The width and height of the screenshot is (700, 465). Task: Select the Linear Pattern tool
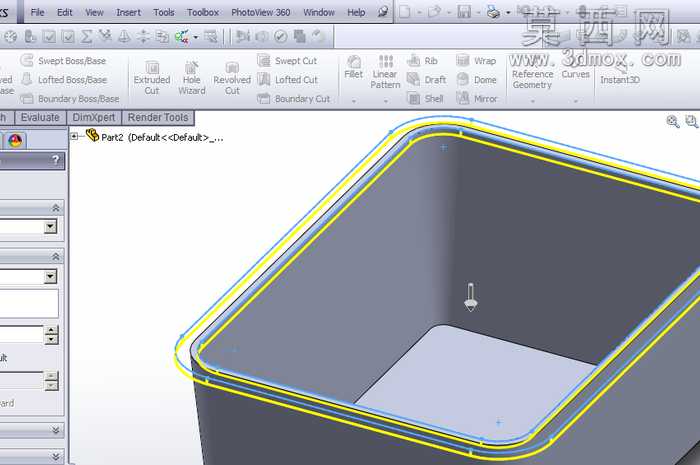385,72
